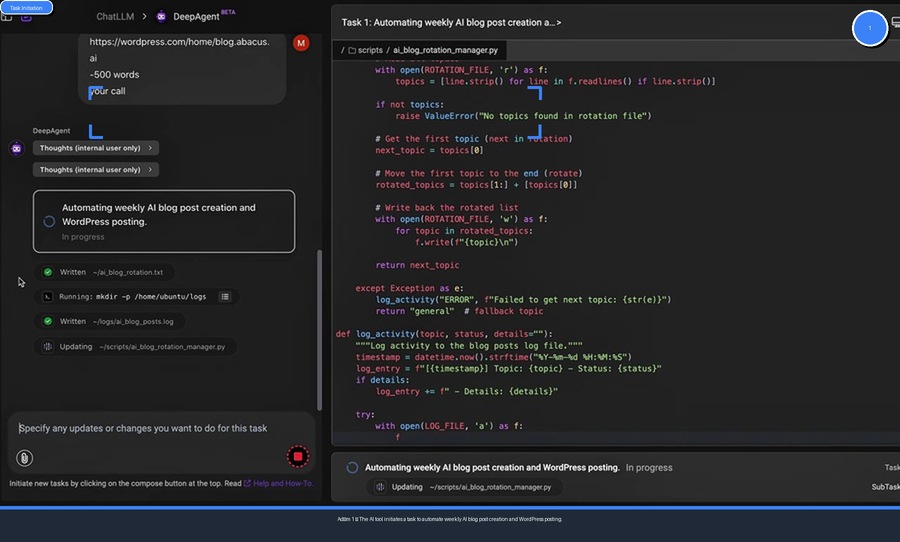Screen dimensions: 900x542
Task: Open the Help and How-To link
Action: pyautogui.click(x=282, y=483)
